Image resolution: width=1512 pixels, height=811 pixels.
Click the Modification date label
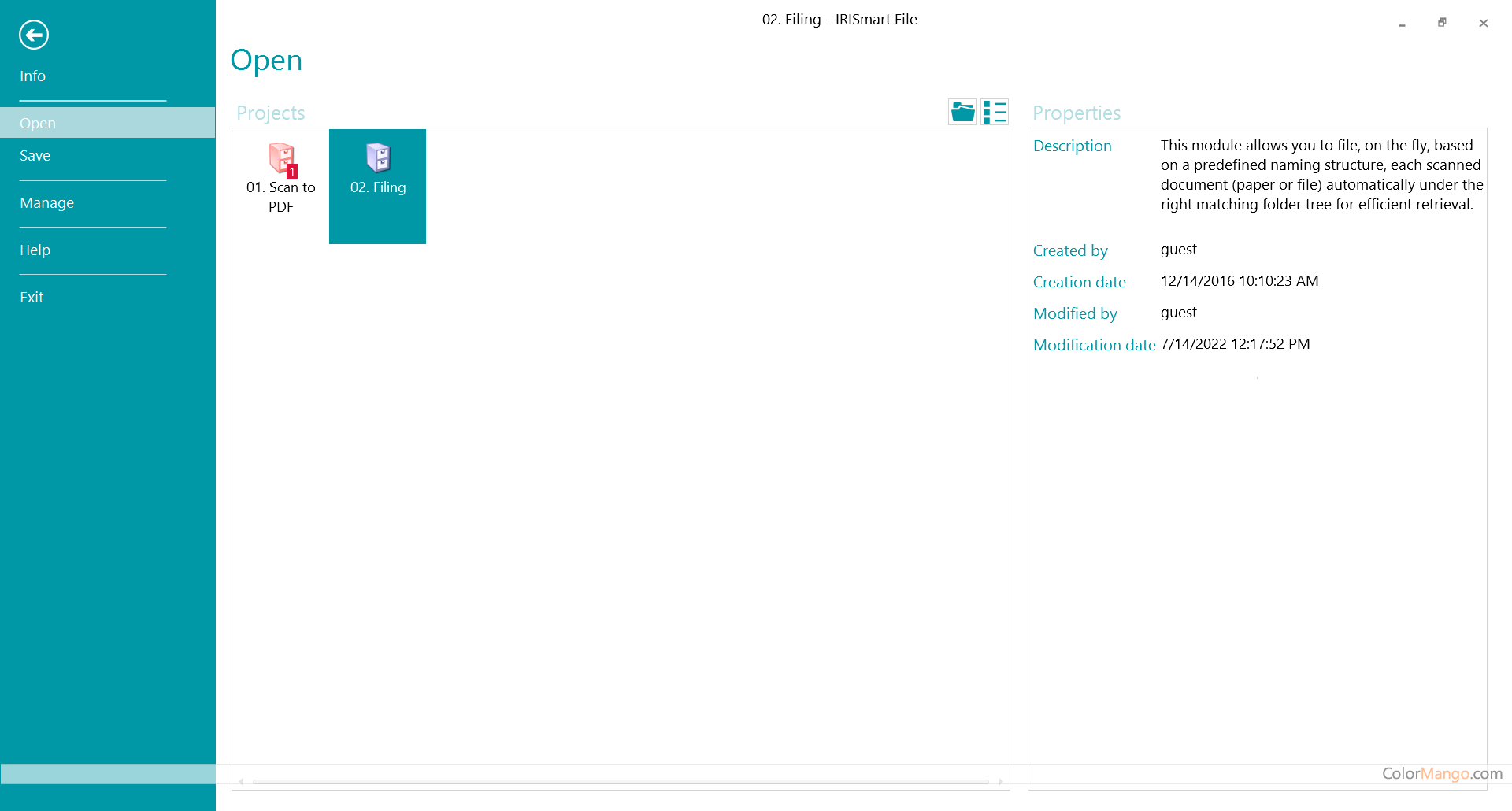[x=1094, y=345]
